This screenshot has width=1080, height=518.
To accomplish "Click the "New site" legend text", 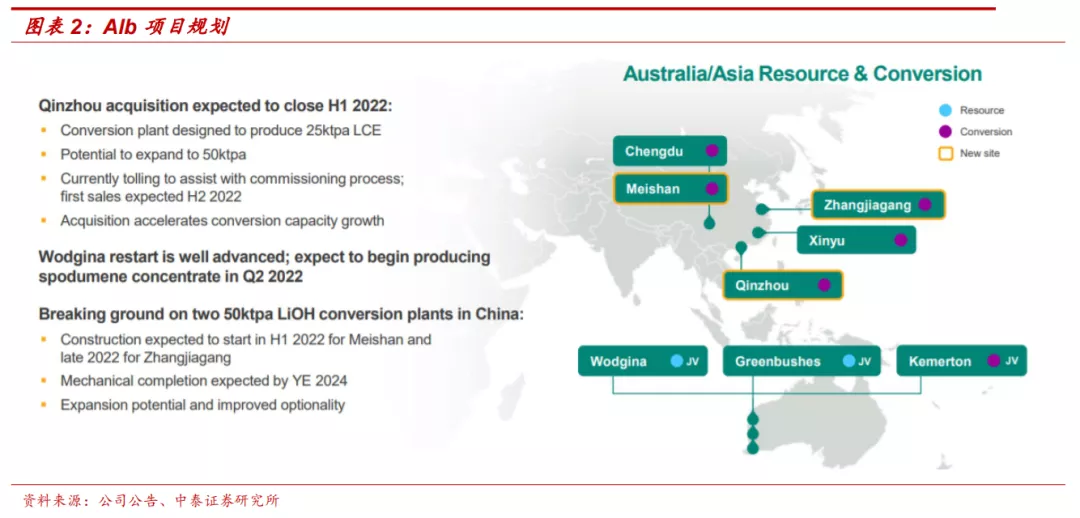I will [979, 153].
